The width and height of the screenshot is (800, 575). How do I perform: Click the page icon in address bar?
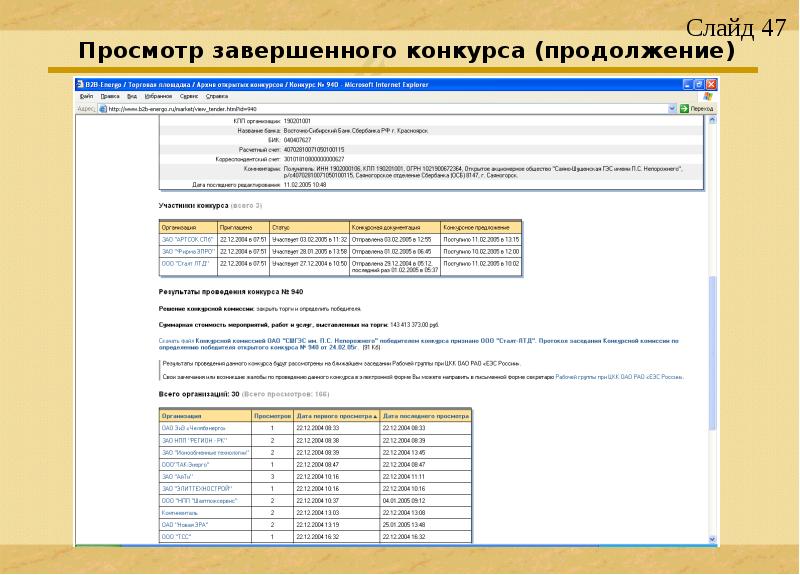coord(101,108)
